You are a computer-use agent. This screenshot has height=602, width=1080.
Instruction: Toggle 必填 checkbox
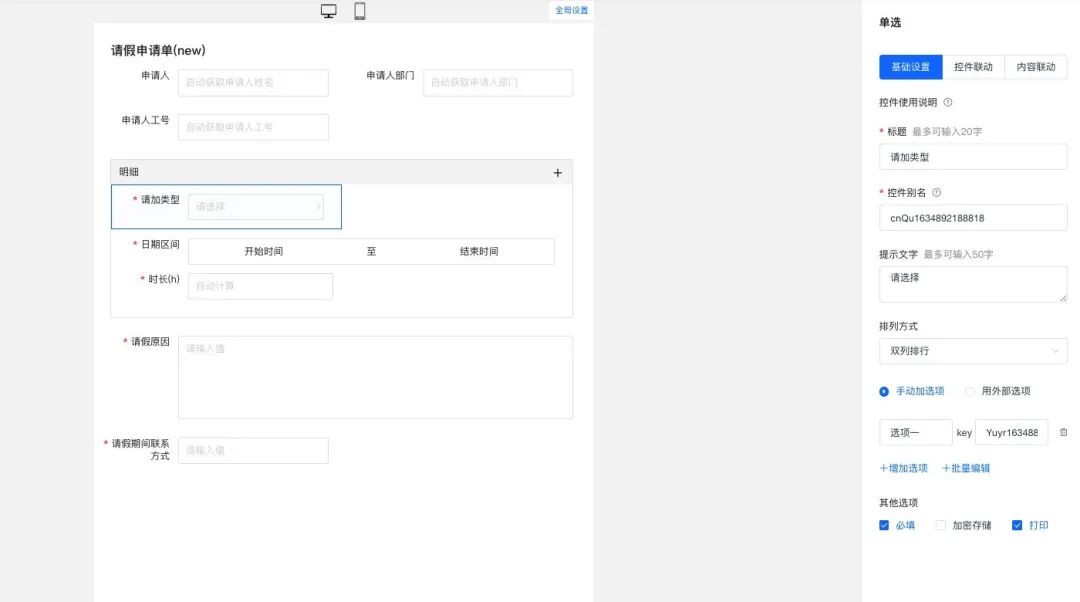coord(884,526)
